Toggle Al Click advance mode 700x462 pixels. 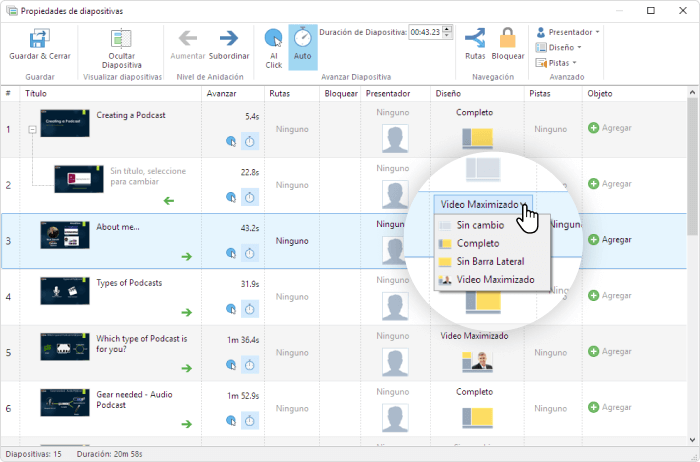[x=273, y=40]
